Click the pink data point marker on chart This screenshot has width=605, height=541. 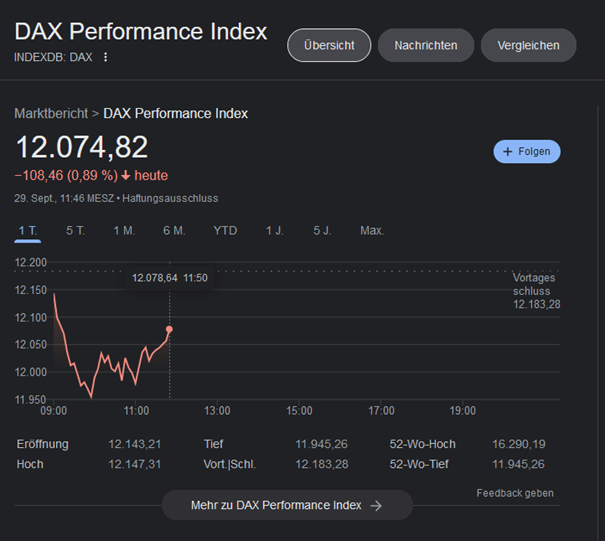pyautogui.click(x=169, y=329)
